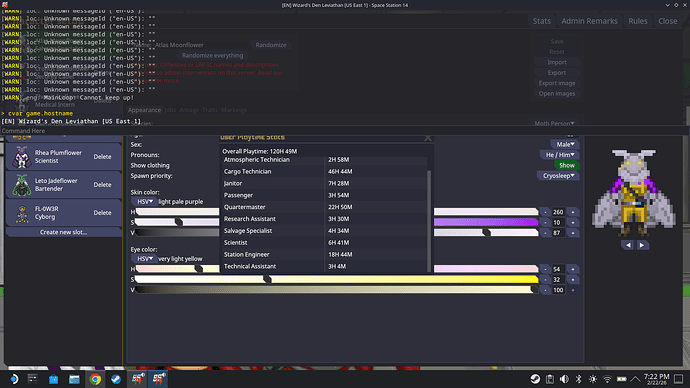This screenshot has width=690, height=388.
Task: Toggle the Show clothing button
Action: (567, 165)
